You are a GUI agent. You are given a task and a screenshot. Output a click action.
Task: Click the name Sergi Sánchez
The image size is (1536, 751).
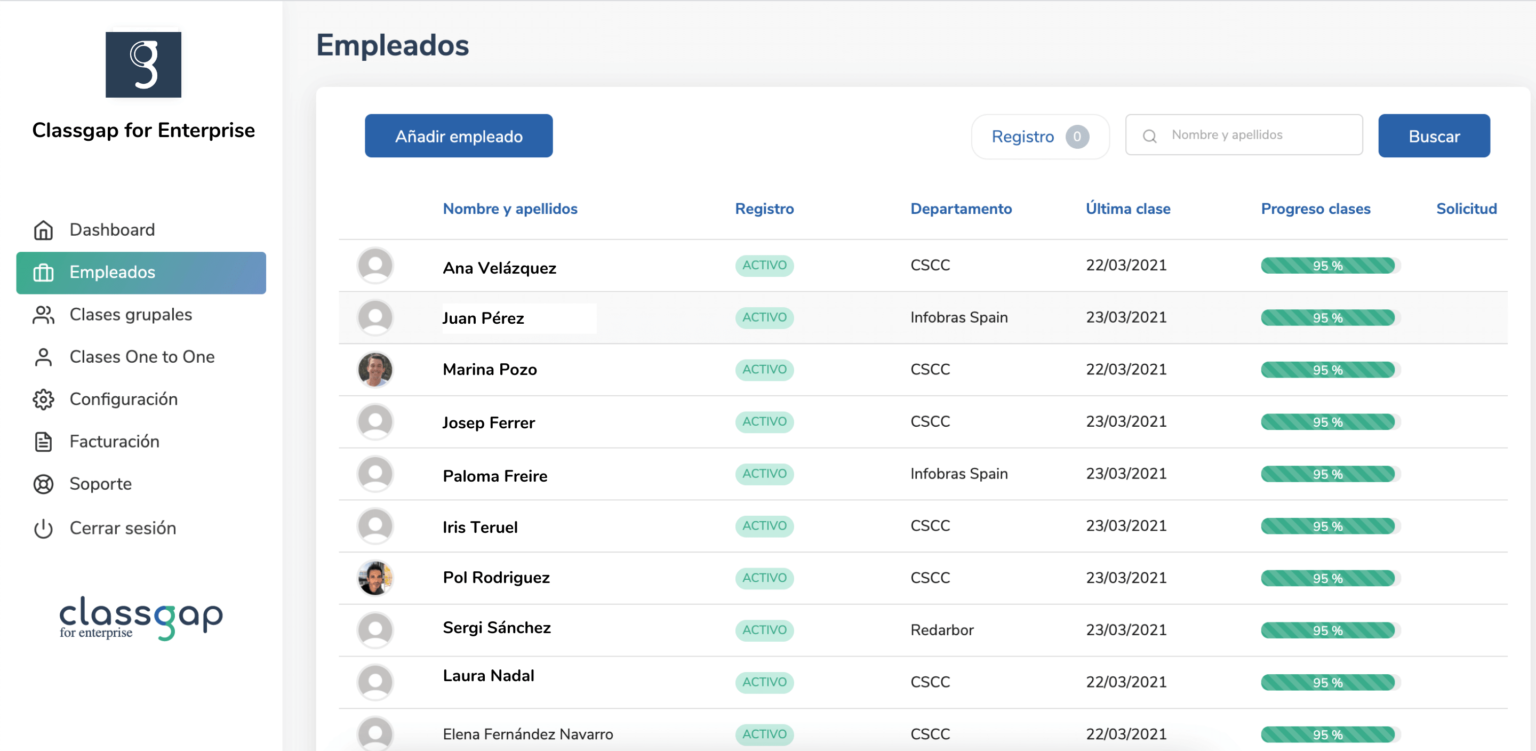click(x=497, y=628)
